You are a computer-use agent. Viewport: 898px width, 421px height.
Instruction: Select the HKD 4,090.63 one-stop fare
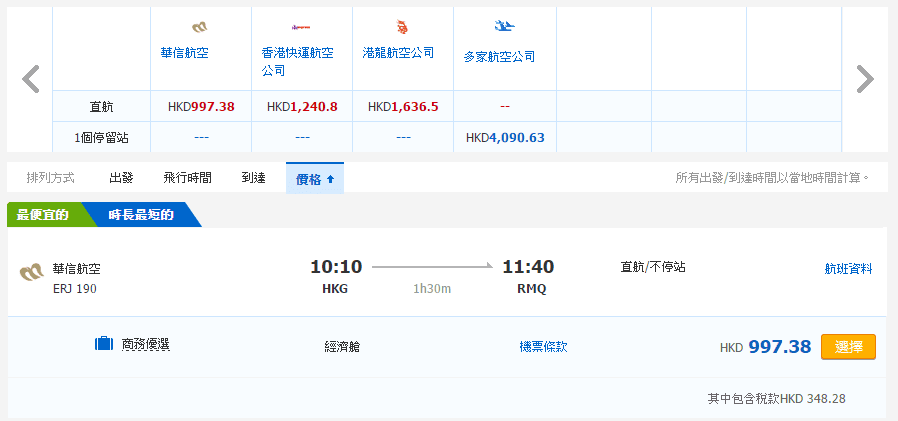tap(505, 137)
